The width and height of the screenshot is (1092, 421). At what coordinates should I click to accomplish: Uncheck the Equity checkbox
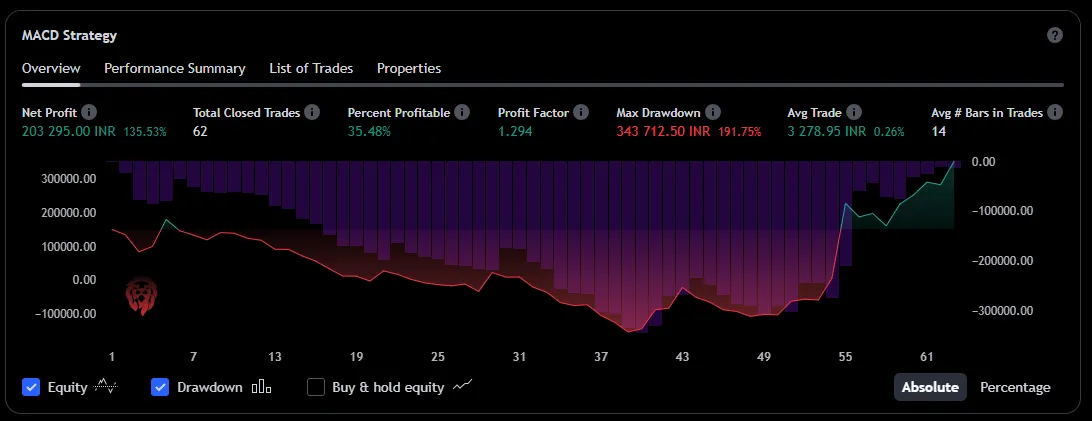click(x=31, y=387)
